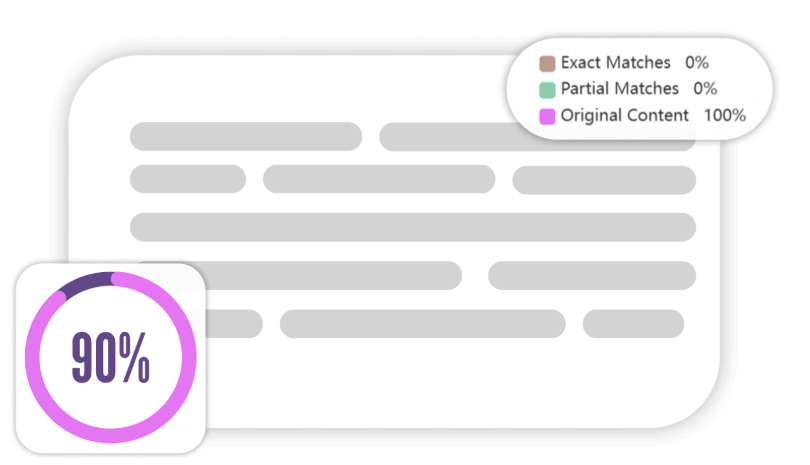Image resolution: width=810 pixels, height=465 pixels.
Task: Click the short rightmost gray bar in the bottom row
Action: (x=633, y=323)
